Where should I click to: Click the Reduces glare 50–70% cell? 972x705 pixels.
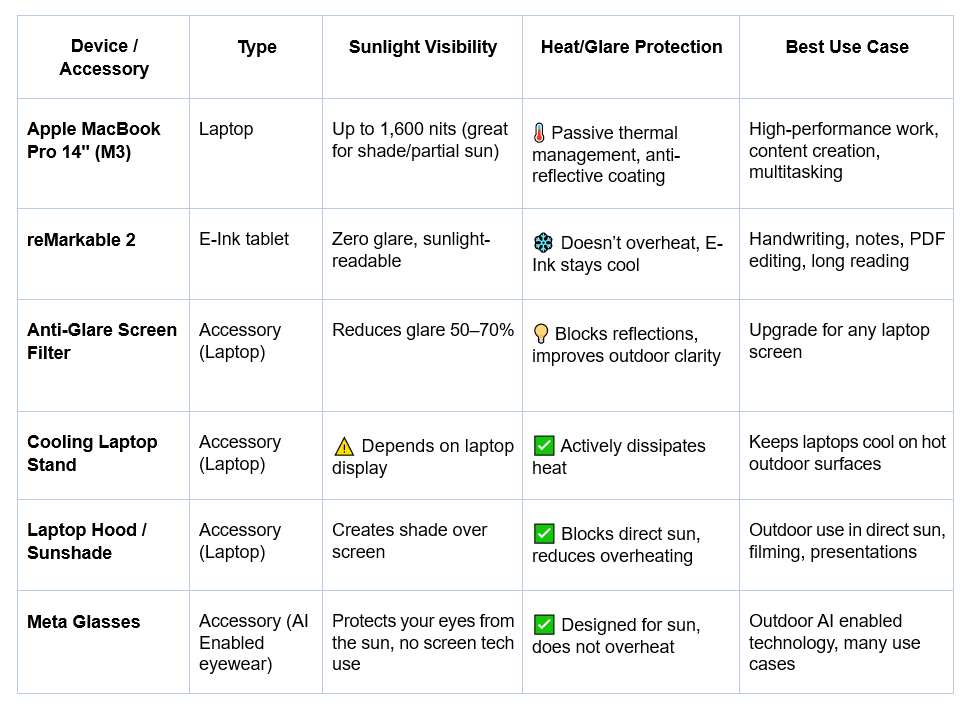[x=423, y=330]
